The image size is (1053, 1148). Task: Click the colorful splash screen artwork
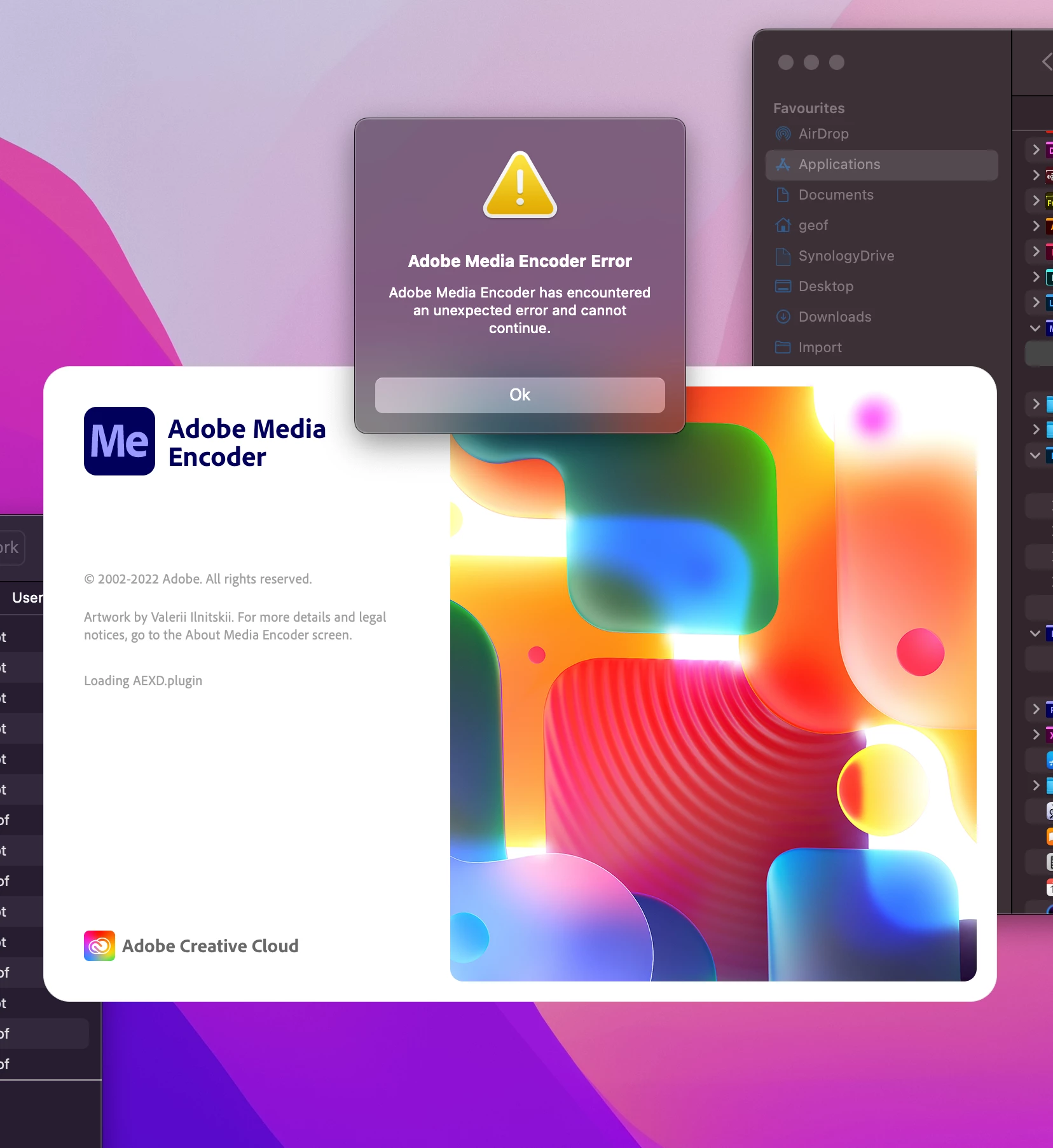713,684
